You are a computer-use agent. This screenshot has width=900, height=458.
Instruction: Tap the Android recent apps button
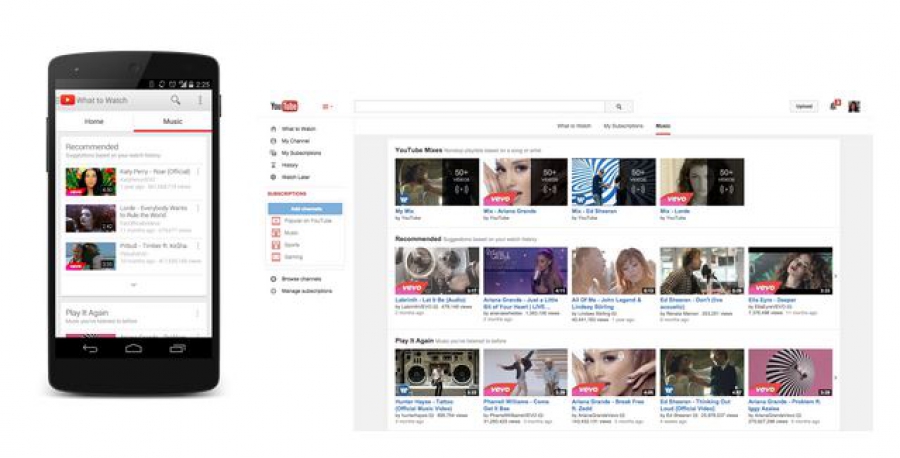pos(177,348)
